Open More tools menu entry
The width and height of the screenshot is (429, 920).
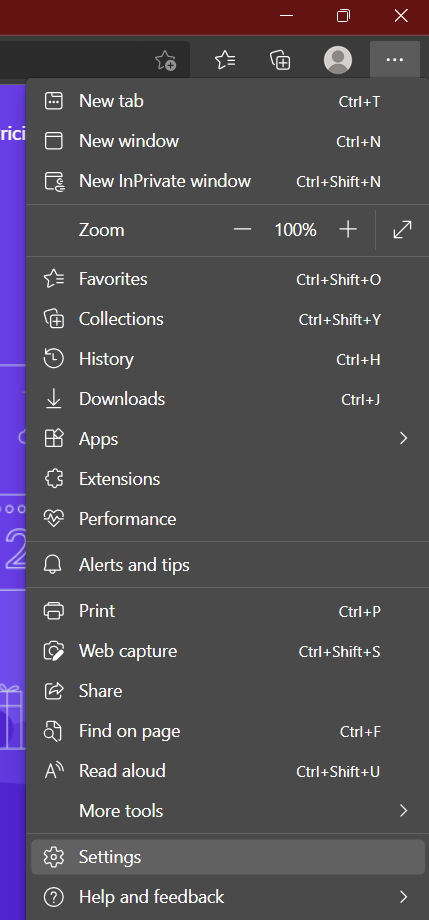pos(228,811)
